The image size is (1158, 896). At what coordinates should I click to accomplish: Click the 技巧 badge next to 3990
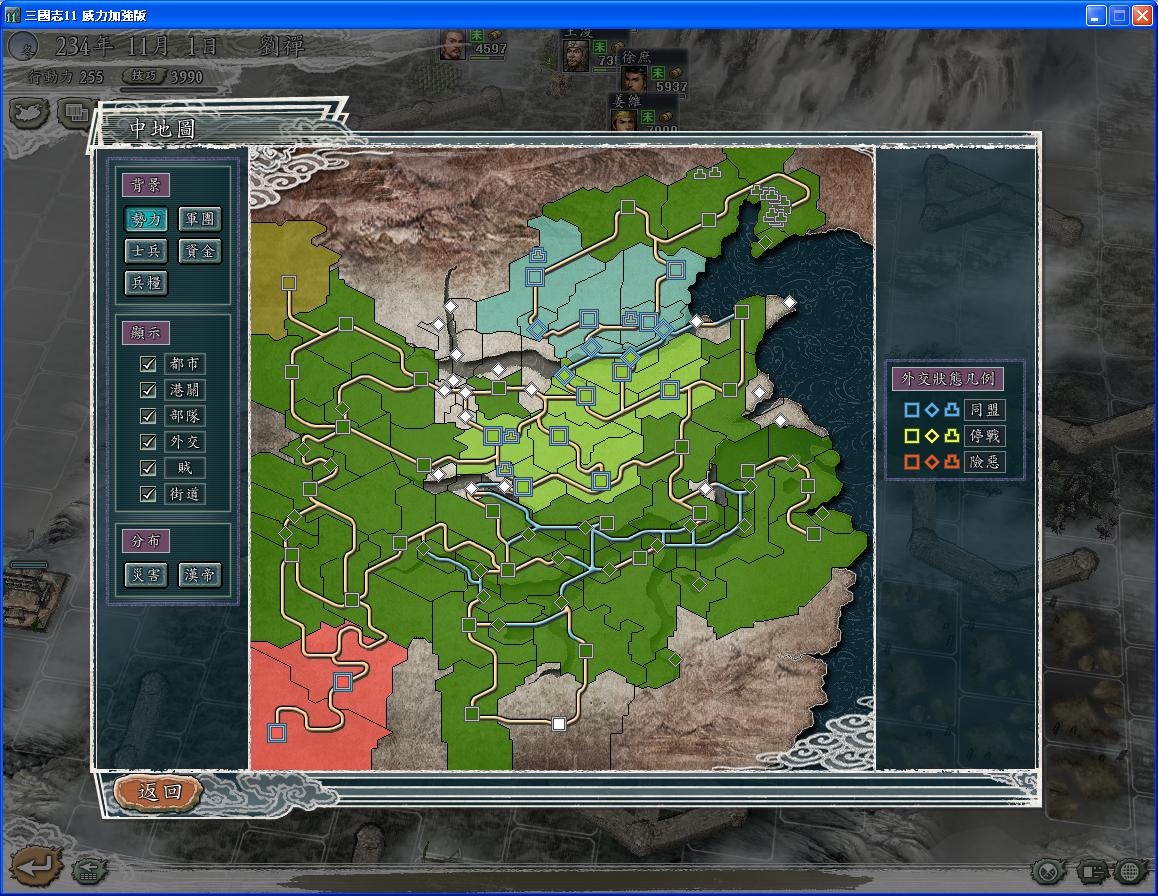tap(145, 75)
